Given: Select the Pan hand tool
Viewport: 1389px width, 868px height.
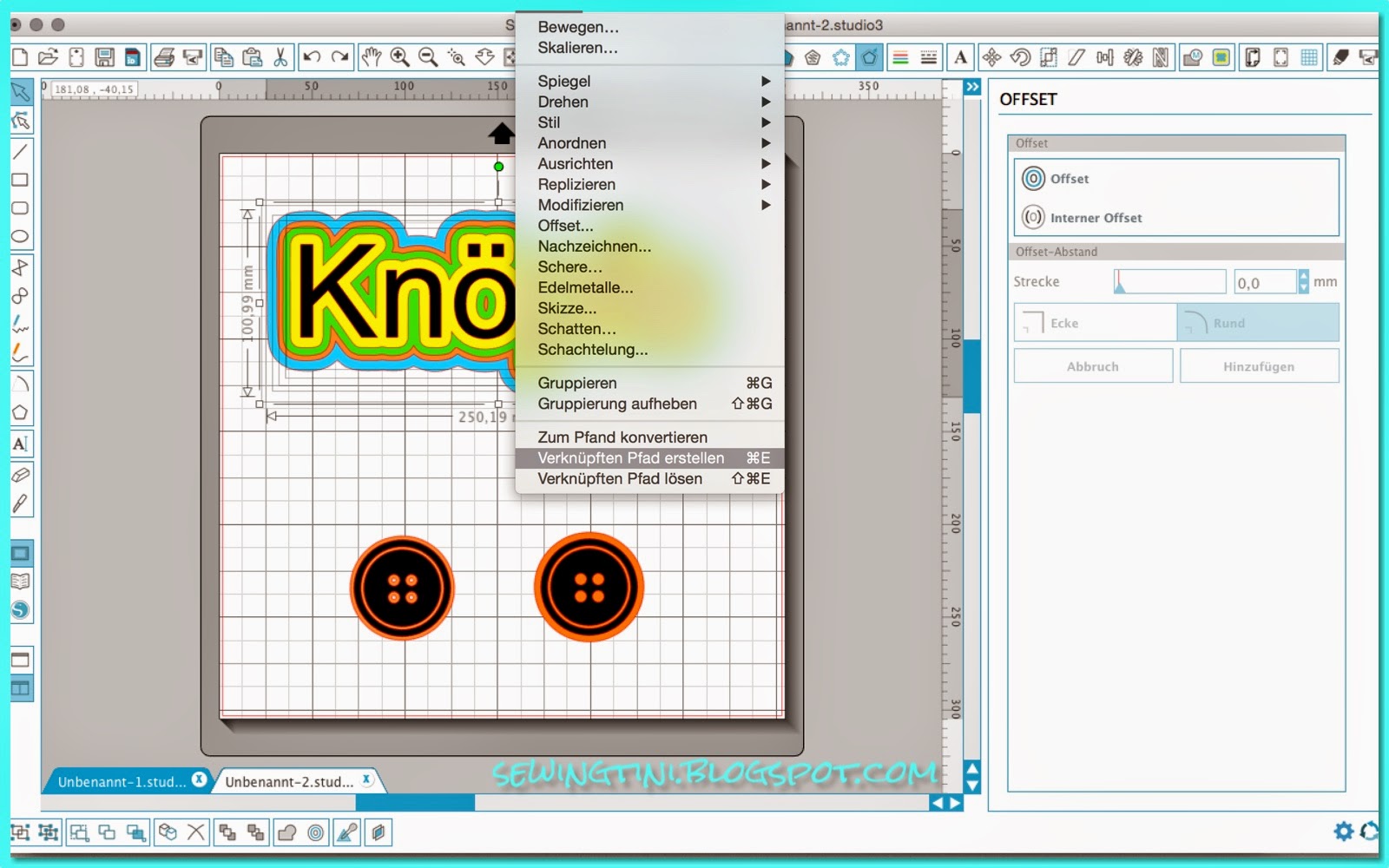Looking at the screenshot, I should (x=370, y=57).
